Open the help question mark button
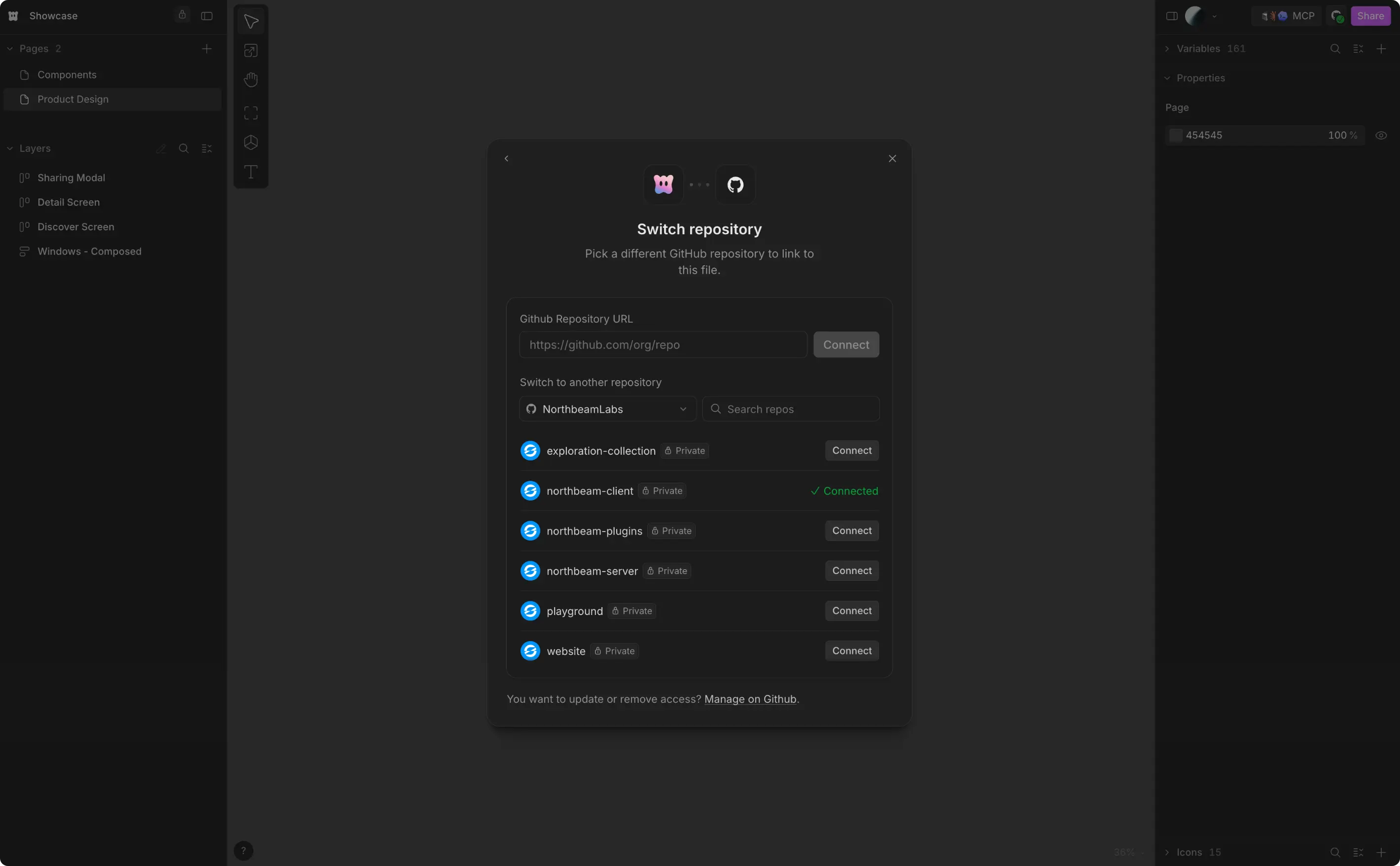This screenshot has height=866, width=1400. pyautogui.click(x=243, y=851)
